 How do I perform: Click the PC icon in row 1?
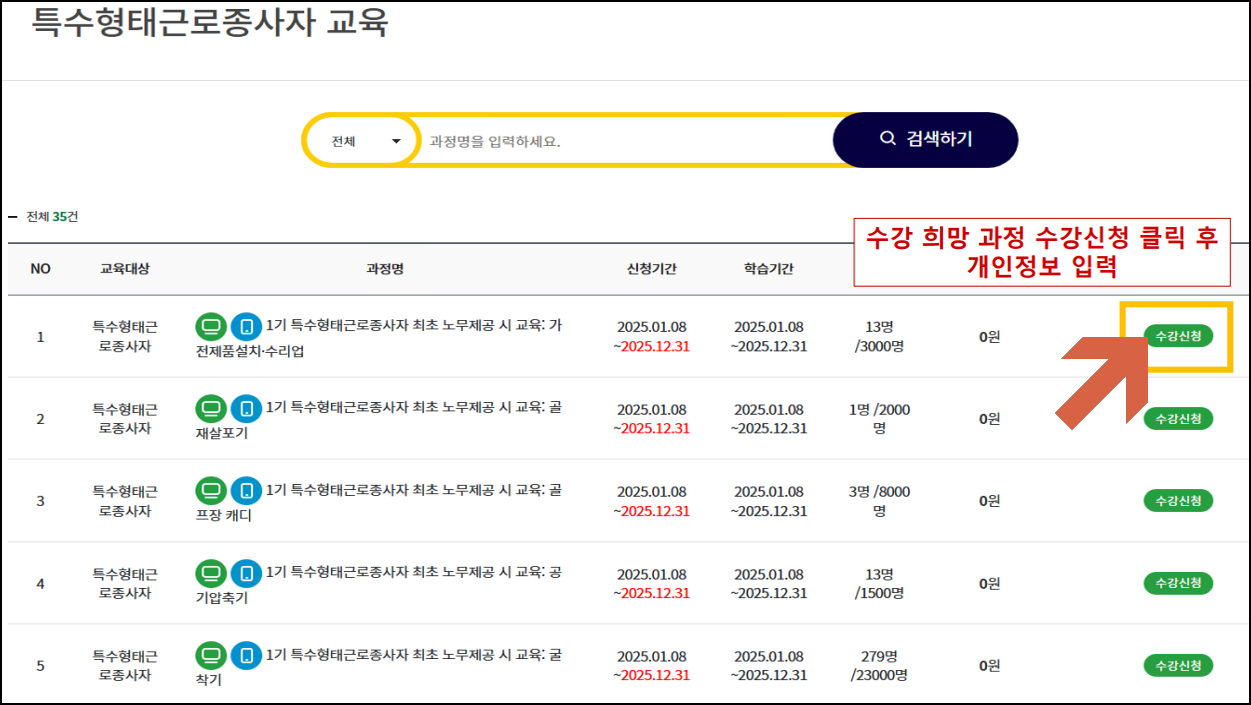tap(211, 327)
